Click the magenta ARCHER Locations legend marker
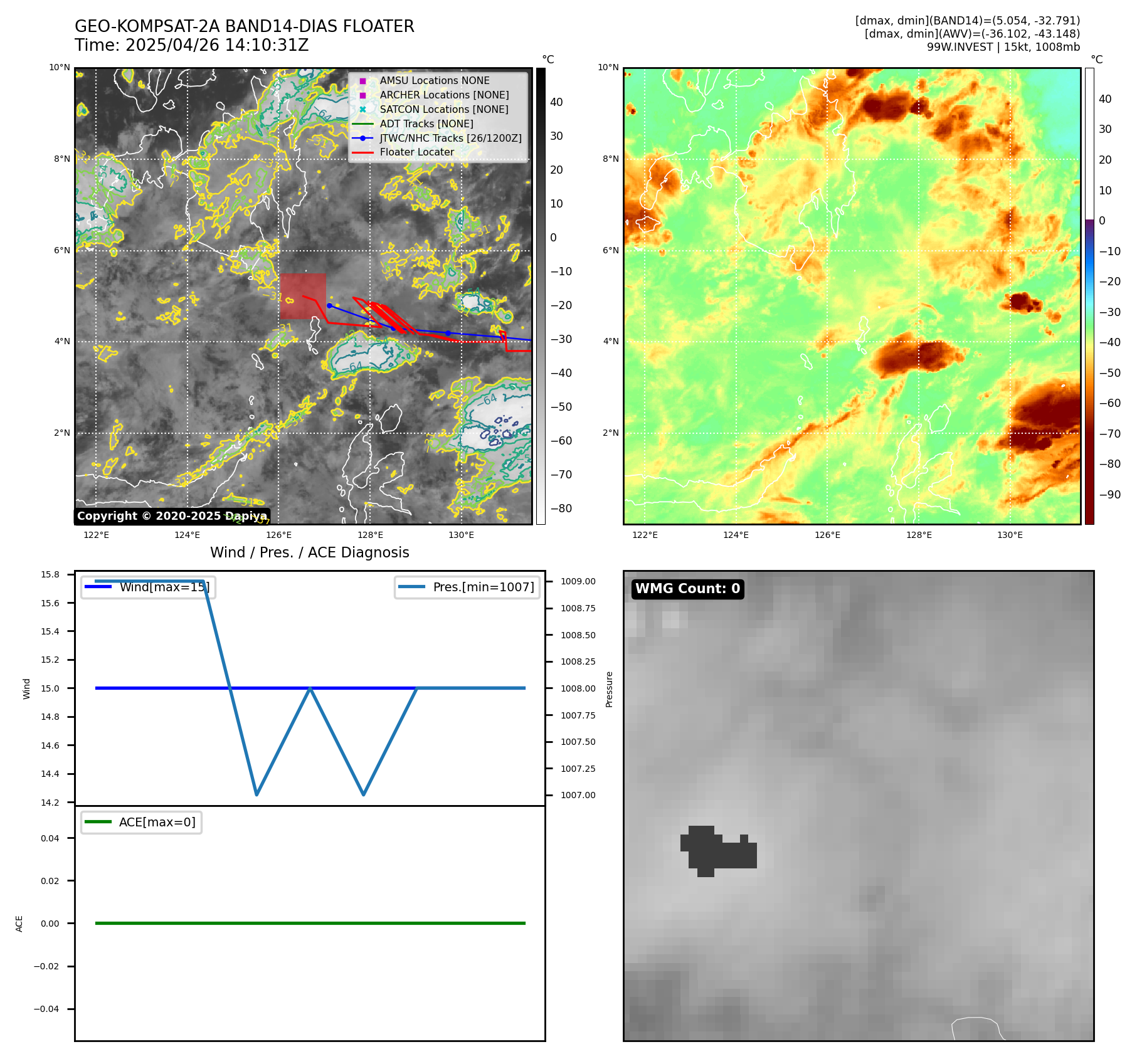Screen dimensions: 1137x1064 (362, 95)
